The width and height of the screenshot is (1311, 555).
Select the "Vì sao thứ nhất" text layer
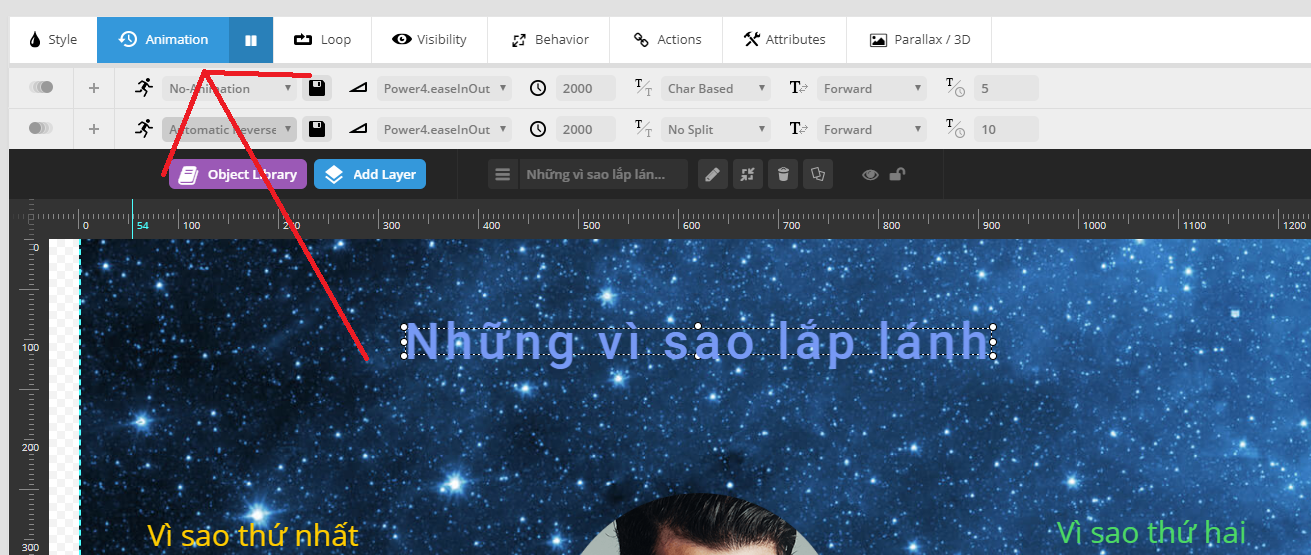[252, 535]
